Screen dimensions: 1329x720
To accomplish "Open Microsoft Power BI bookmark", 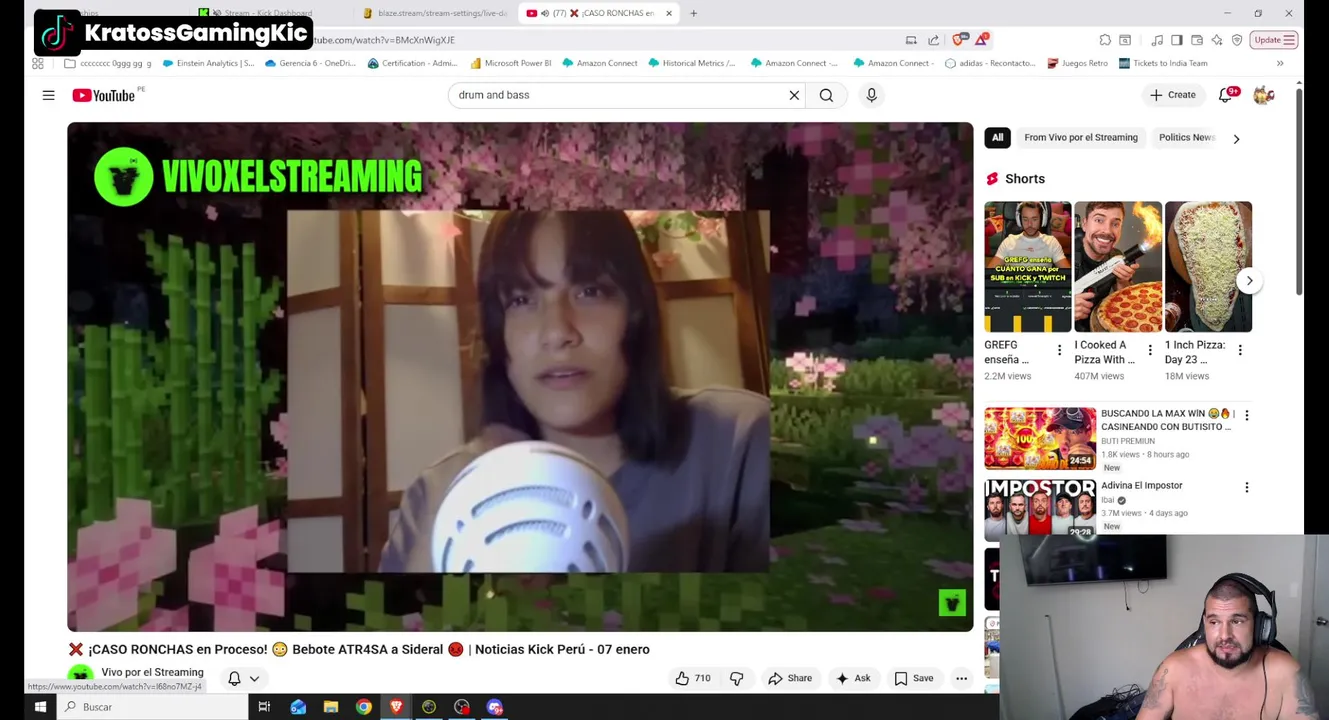I will click(511, 63).
